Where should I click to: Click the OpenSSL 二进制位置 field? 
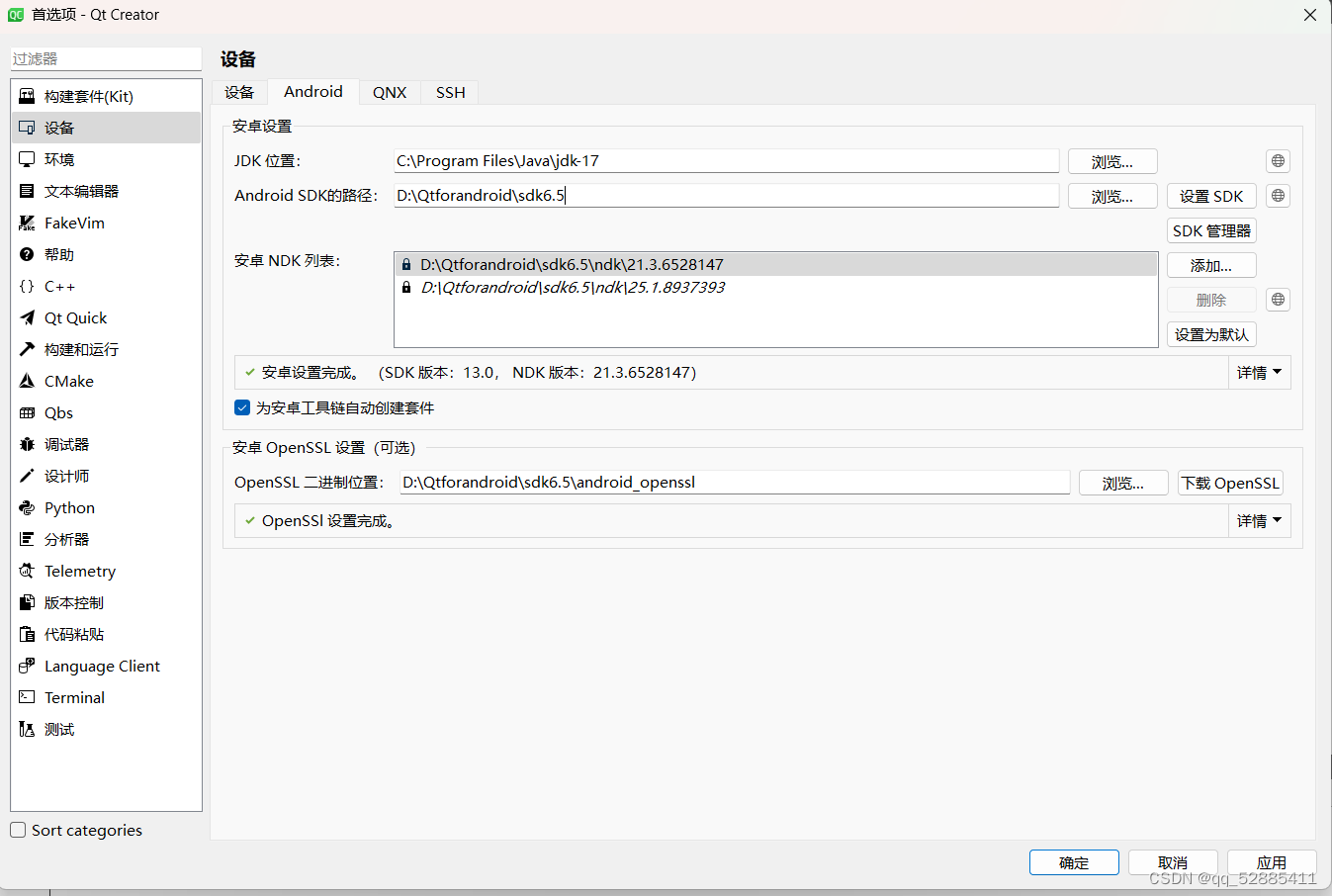[x=735, y=483]
